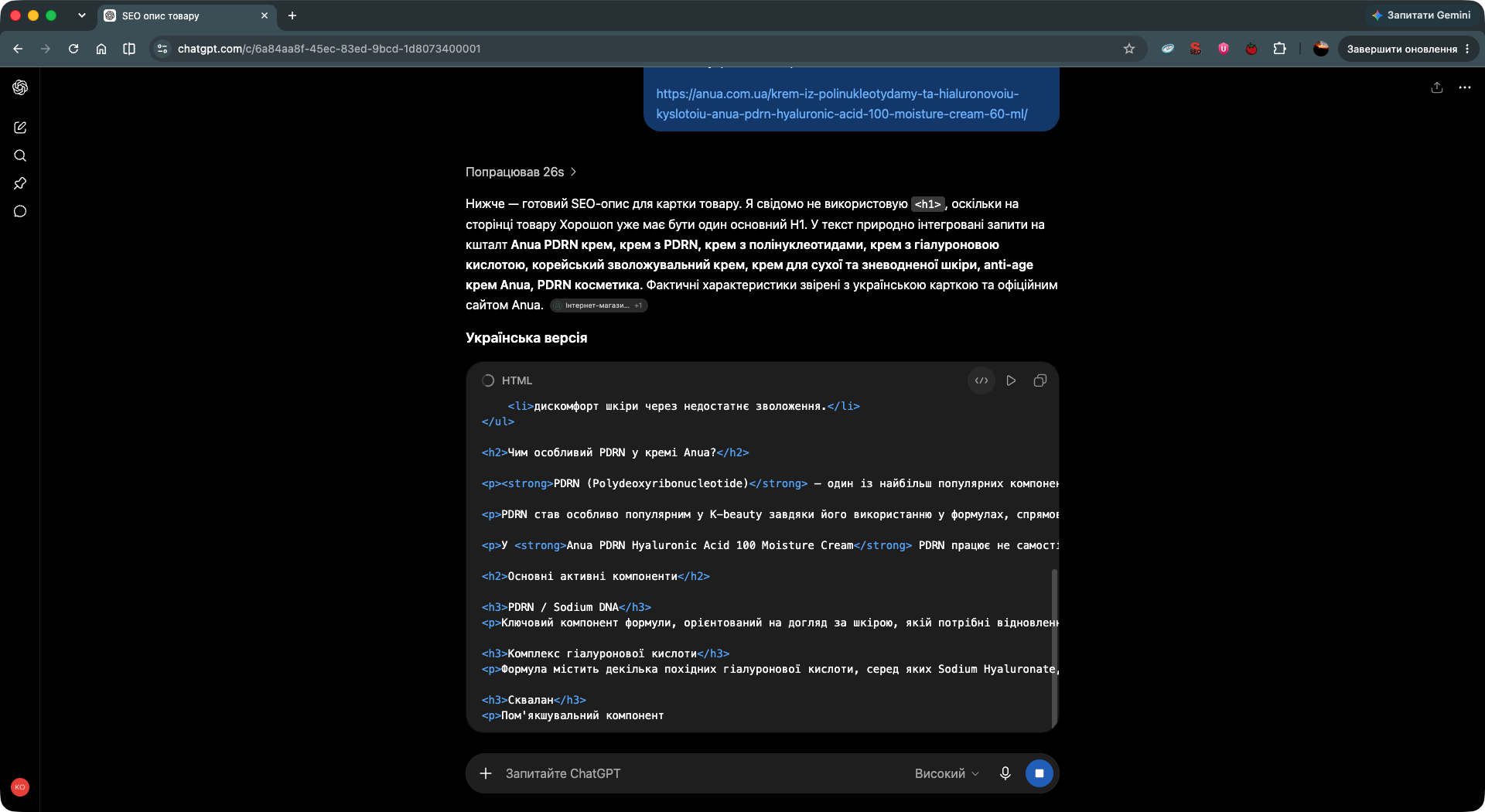Open the sidebar pin icon
The height and width of the screenshot is (812, 1485).
(20, 183)
